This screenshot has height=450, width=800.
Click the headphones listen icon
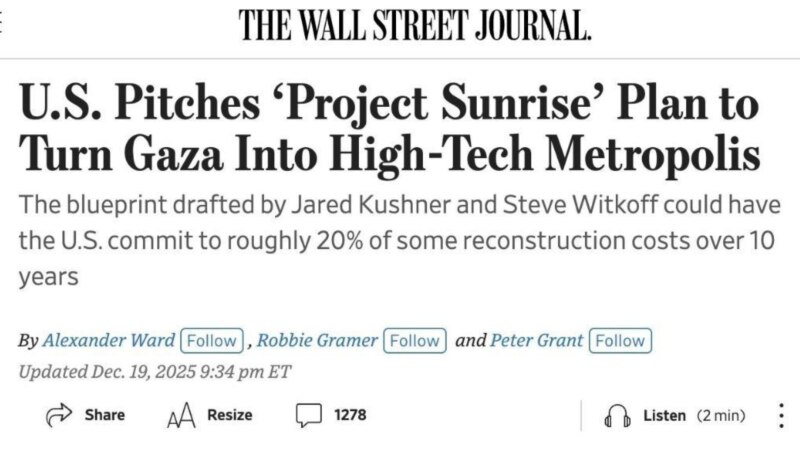click(x=617, y=416)
